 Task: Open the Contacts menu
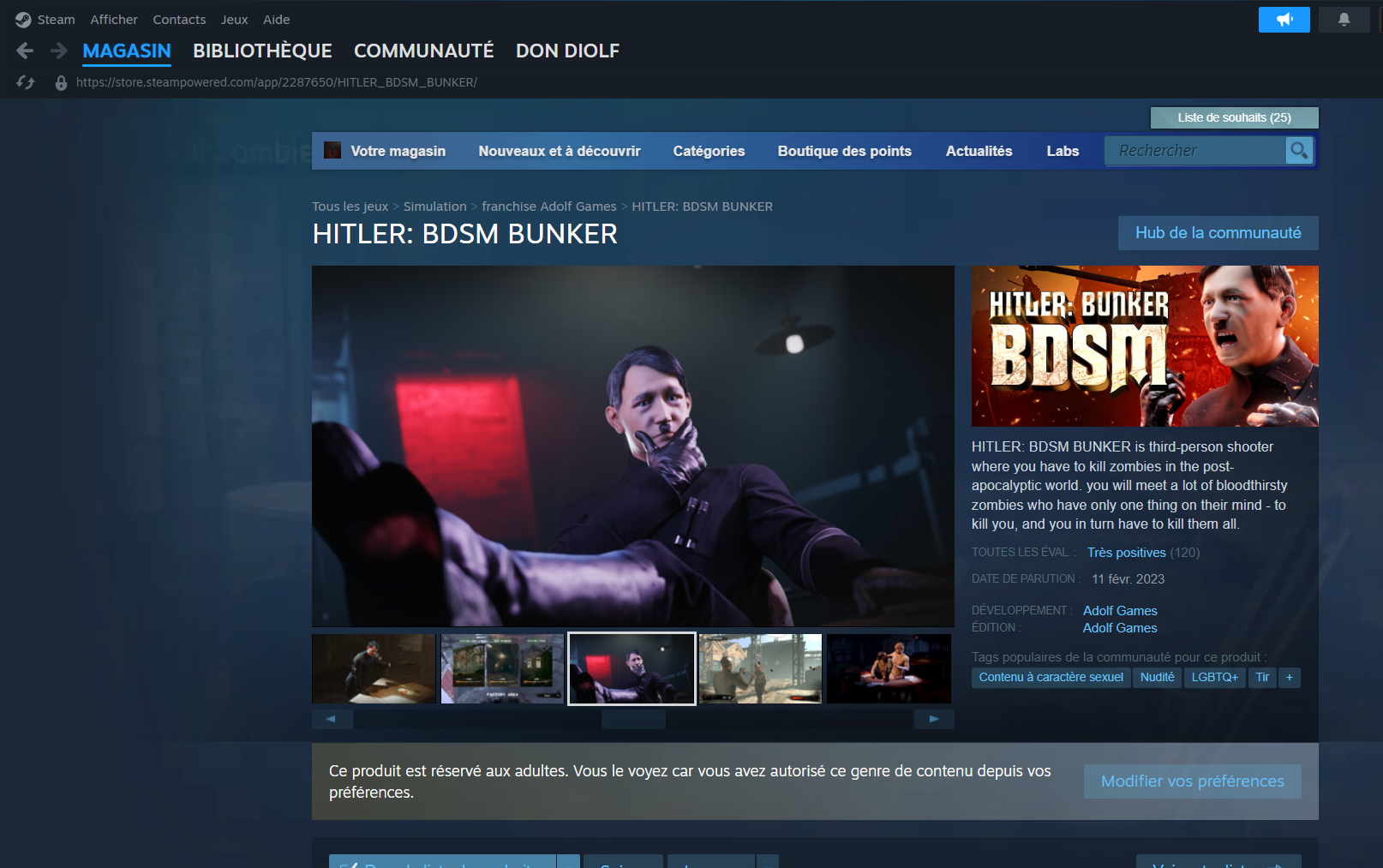pyautogui.click(x=179, y=20)
